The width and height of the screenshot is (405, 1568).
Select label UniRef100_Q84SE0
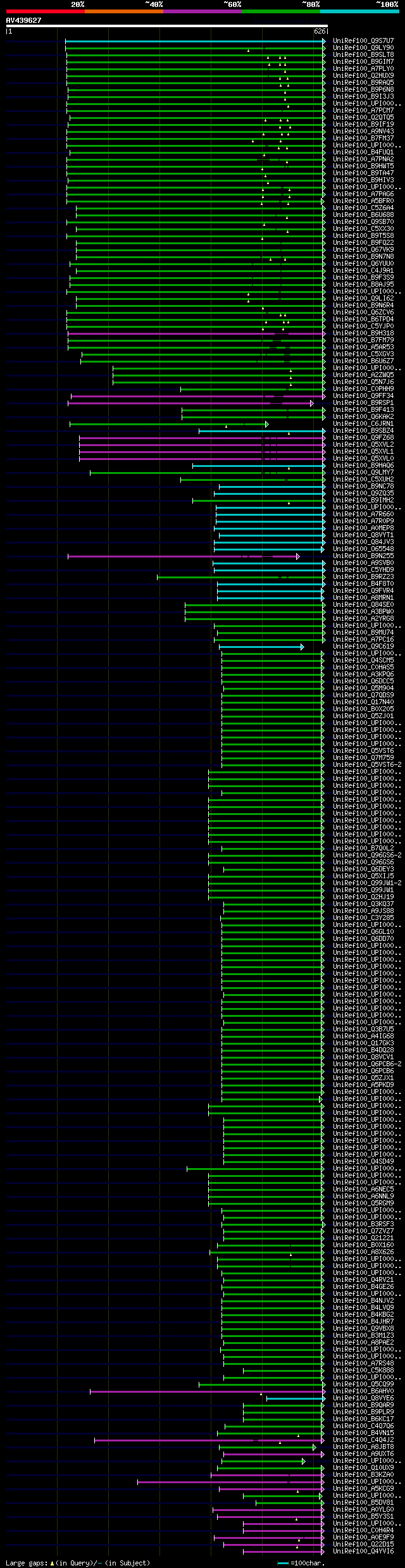tap(363, 605)
